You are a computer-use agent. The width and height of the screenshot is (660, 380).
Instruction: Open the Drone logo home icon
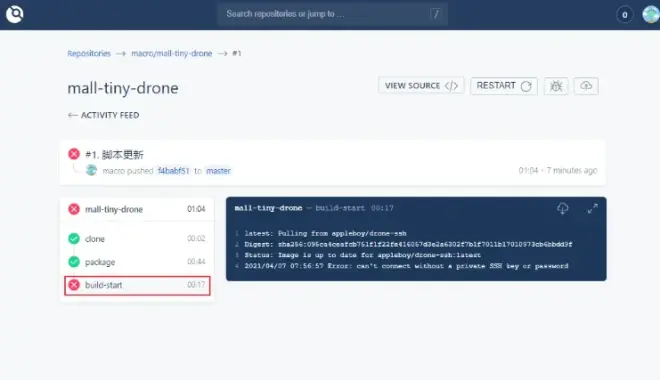point(15,14)
